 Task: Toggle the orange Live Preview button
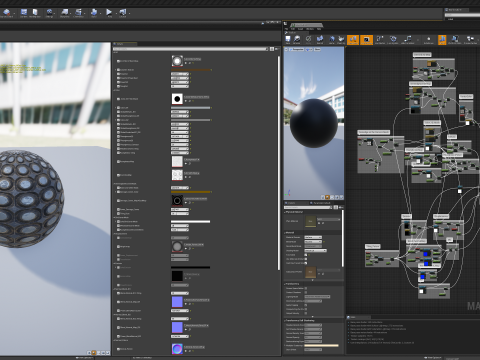click(x=366, y=40)
